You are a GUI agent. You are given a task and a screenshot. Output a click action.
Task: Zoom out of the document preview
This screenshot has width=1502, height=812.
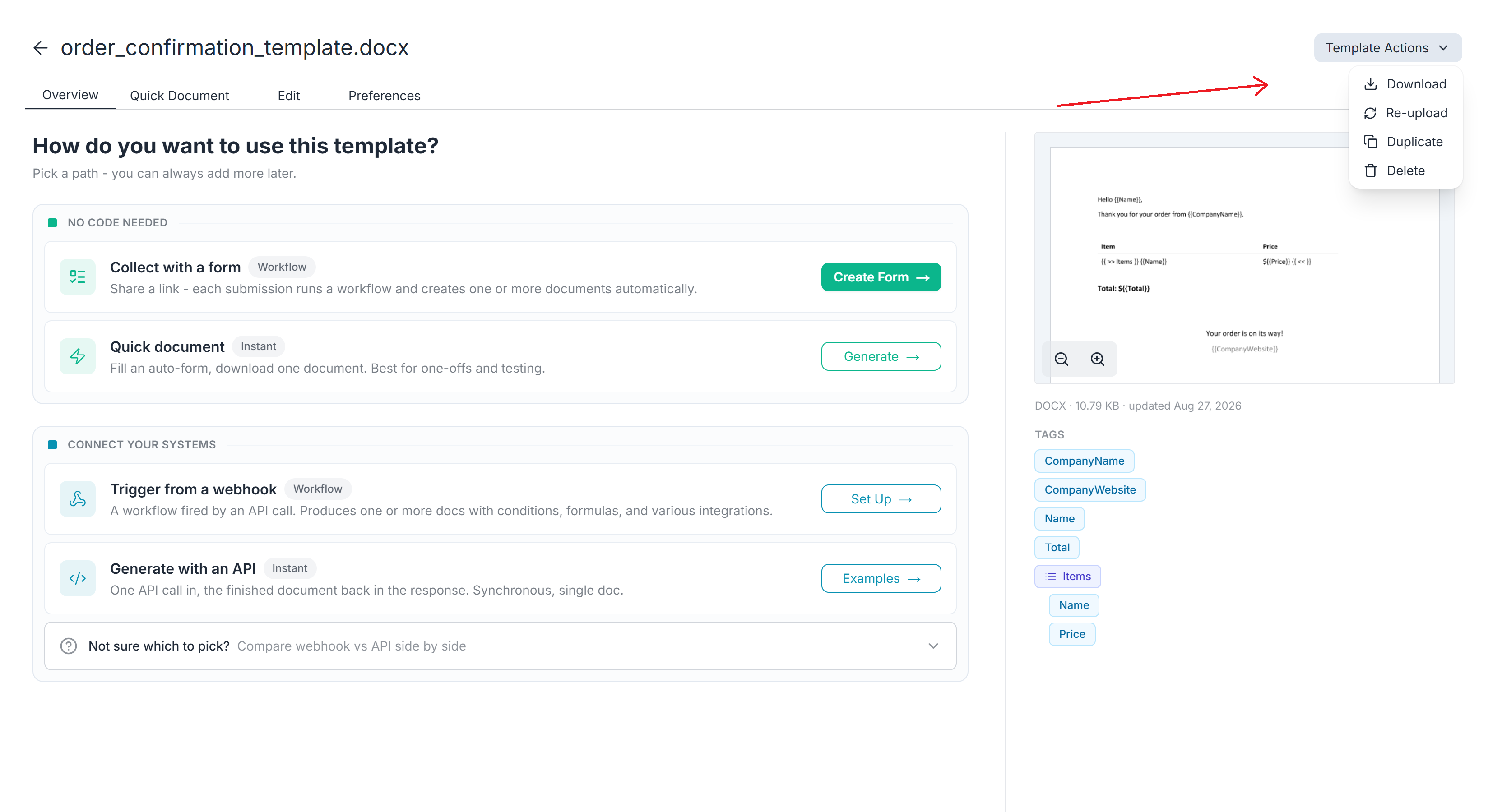point(1061,359)
